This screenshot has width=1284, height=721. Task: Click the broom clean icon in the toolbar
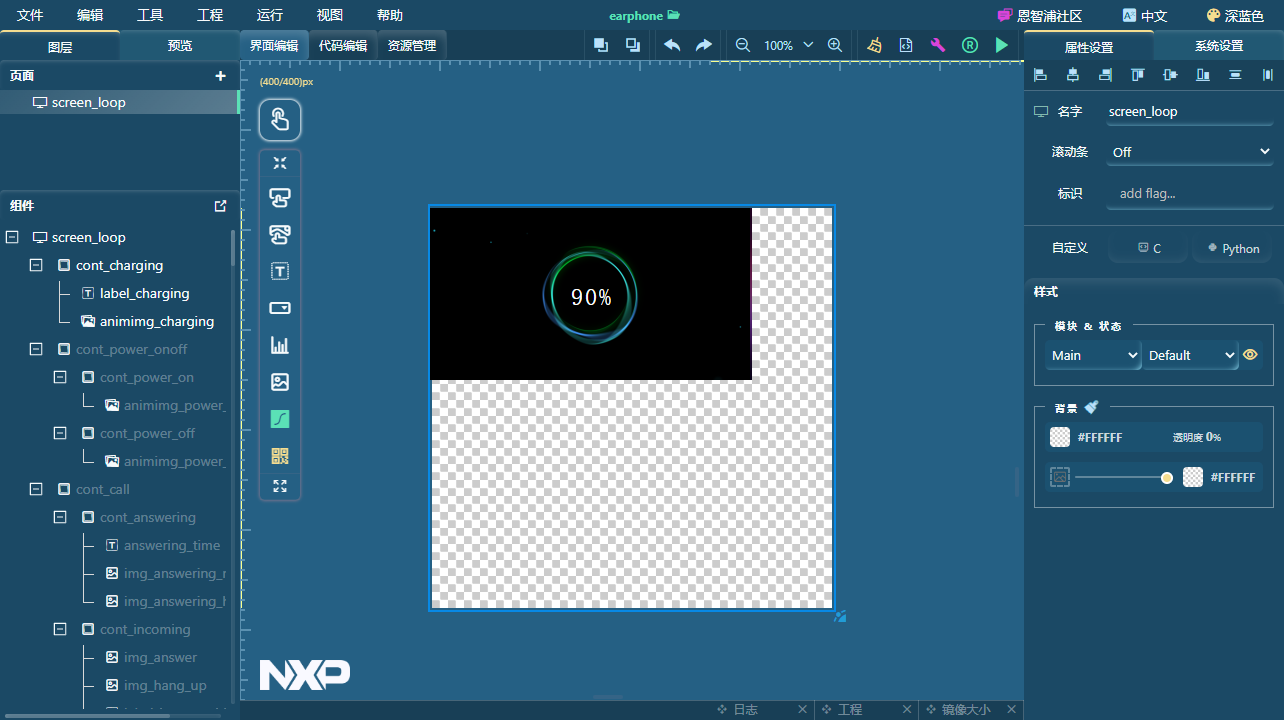pos(875,45)
